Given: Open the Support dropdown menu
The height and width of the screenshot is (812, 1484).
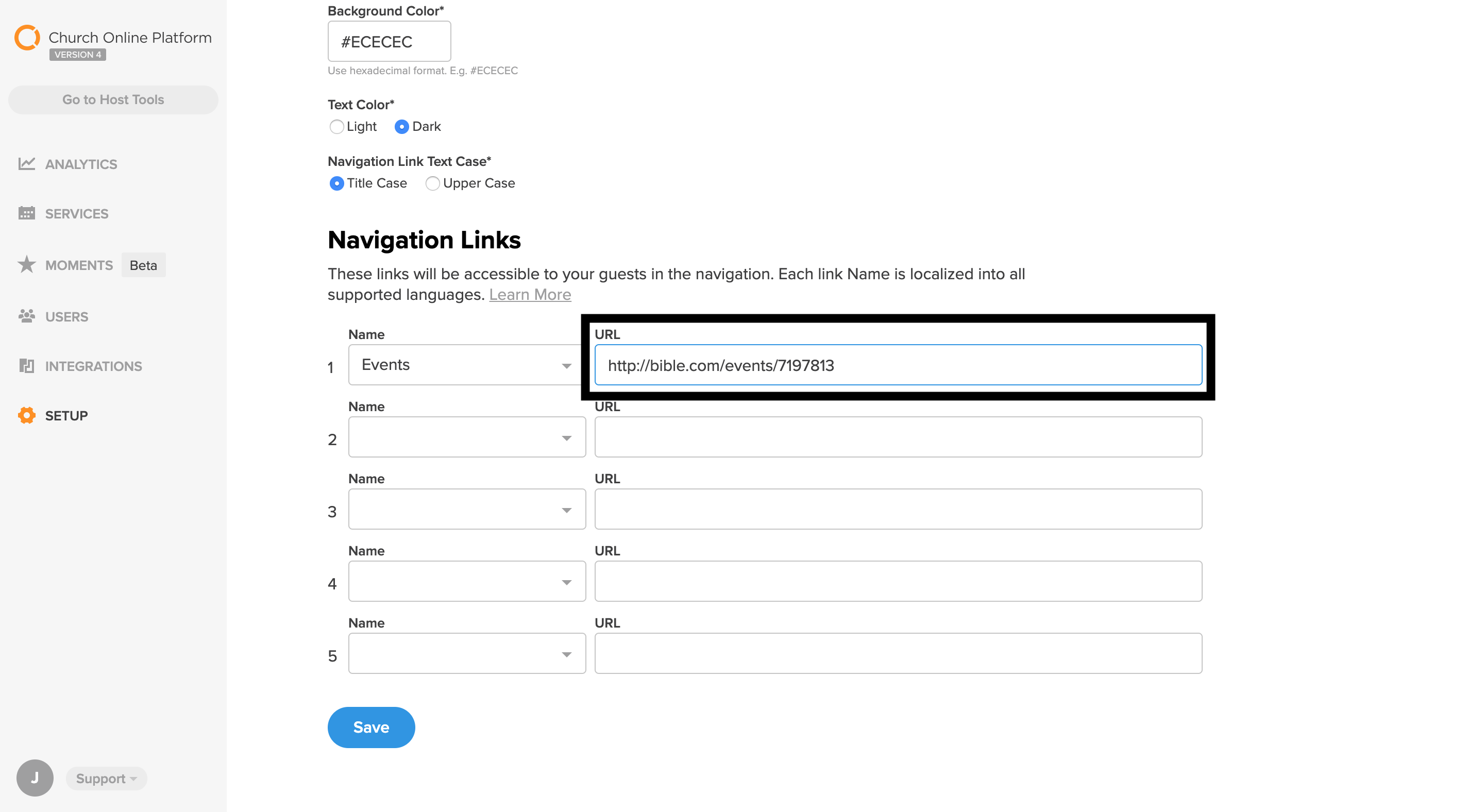Looking at the screenshot, I should pos(107,779).
